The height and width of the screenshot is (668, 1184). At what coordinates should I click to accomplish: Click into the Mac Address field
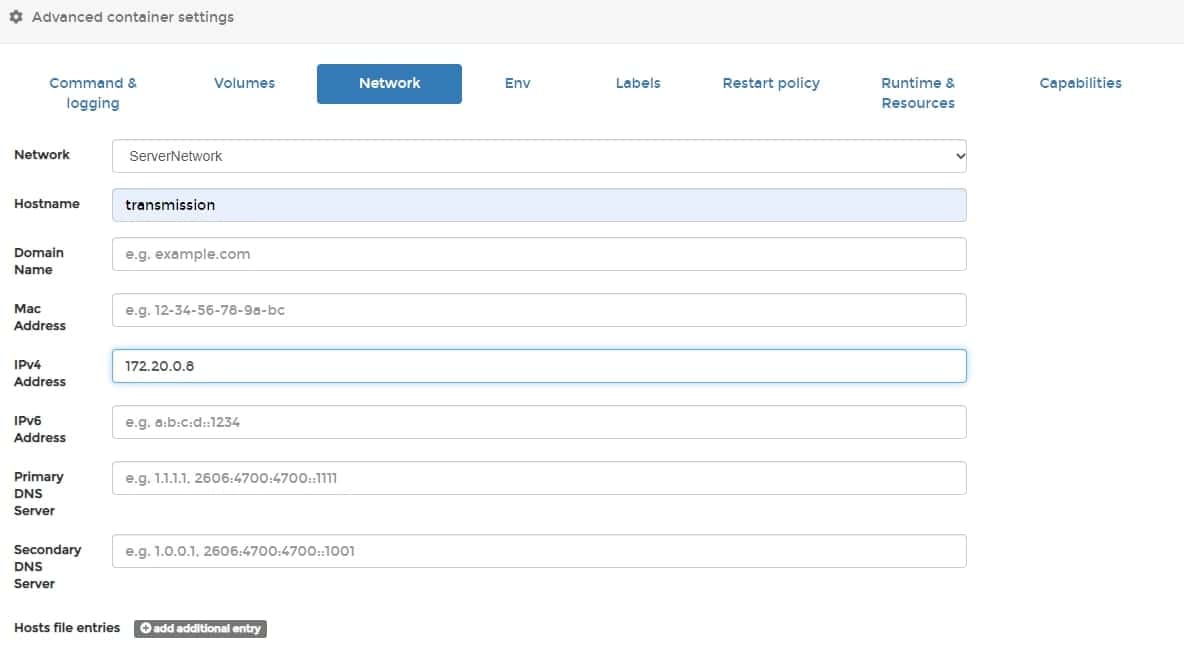click(x=539, y=310)
